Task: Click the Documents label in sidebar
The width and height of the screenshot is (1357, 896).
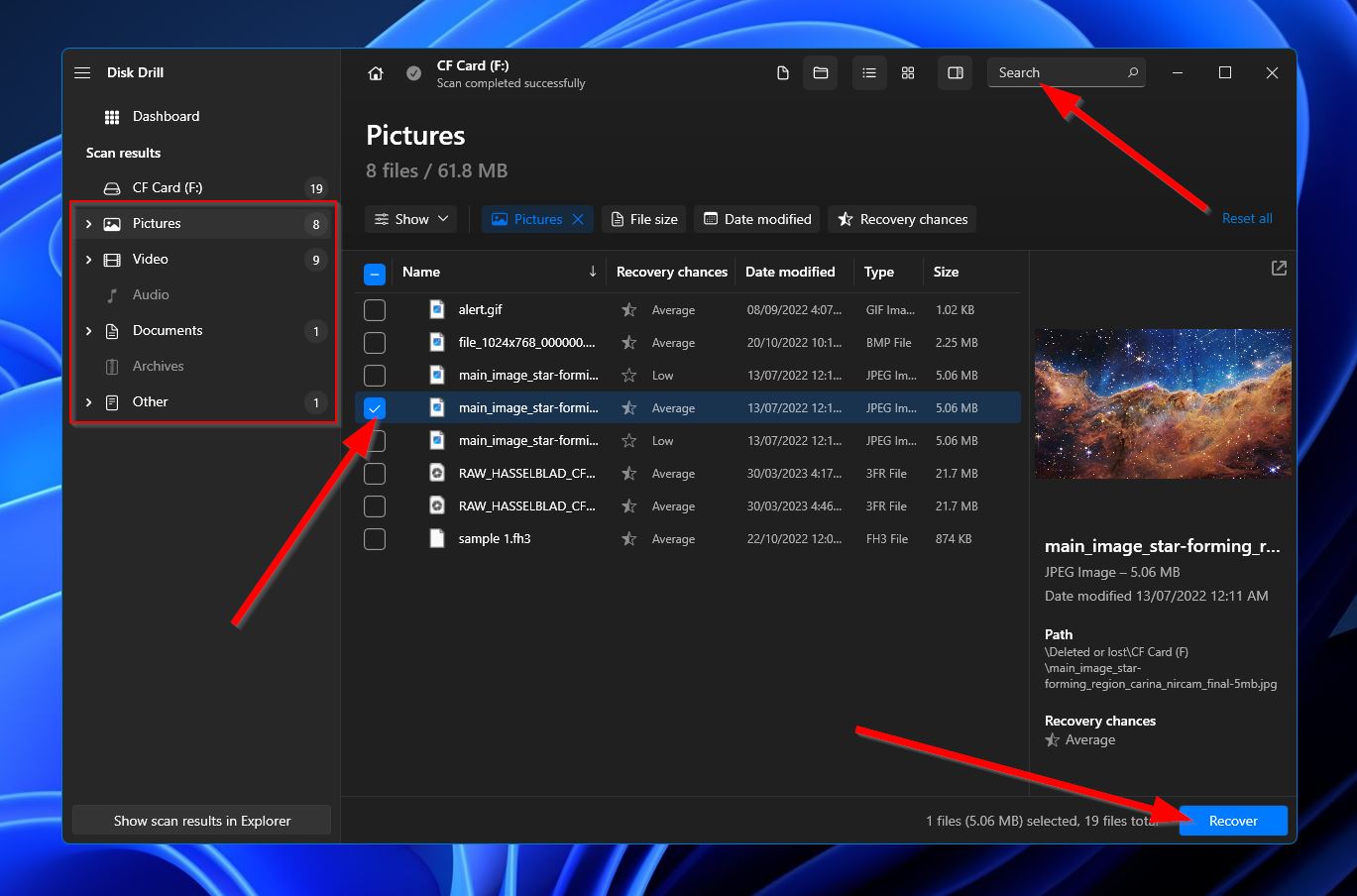Action: [168, 330]
